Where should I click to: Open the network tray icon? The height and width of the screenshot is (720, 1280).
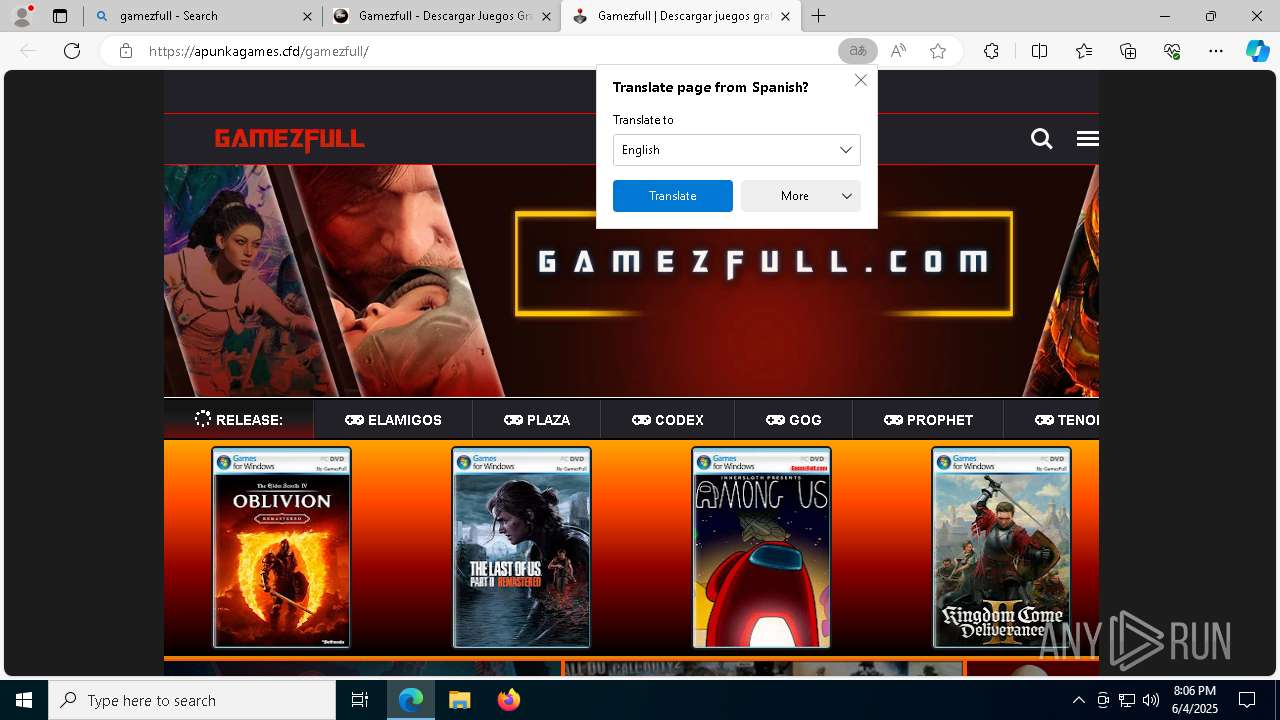(x=1127, y=700)
